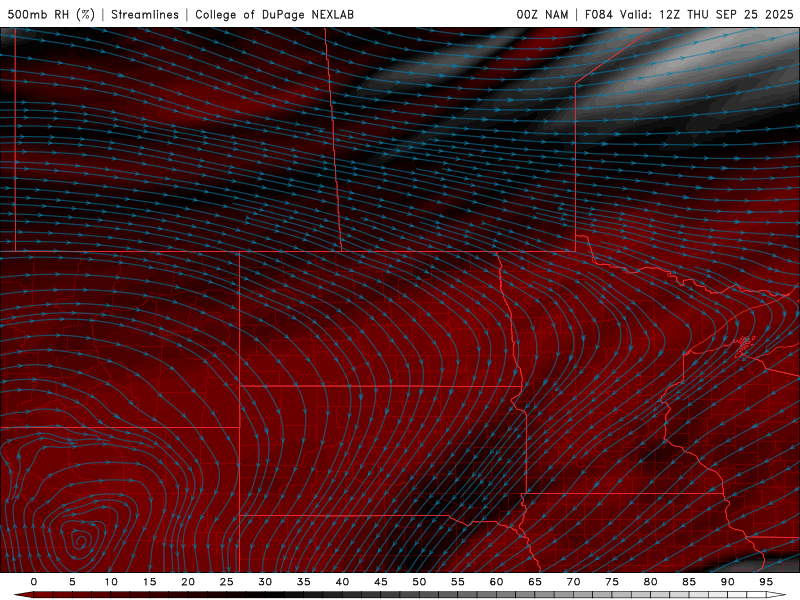
Task: Click the "20" label on the color scale
Action: 188,582
